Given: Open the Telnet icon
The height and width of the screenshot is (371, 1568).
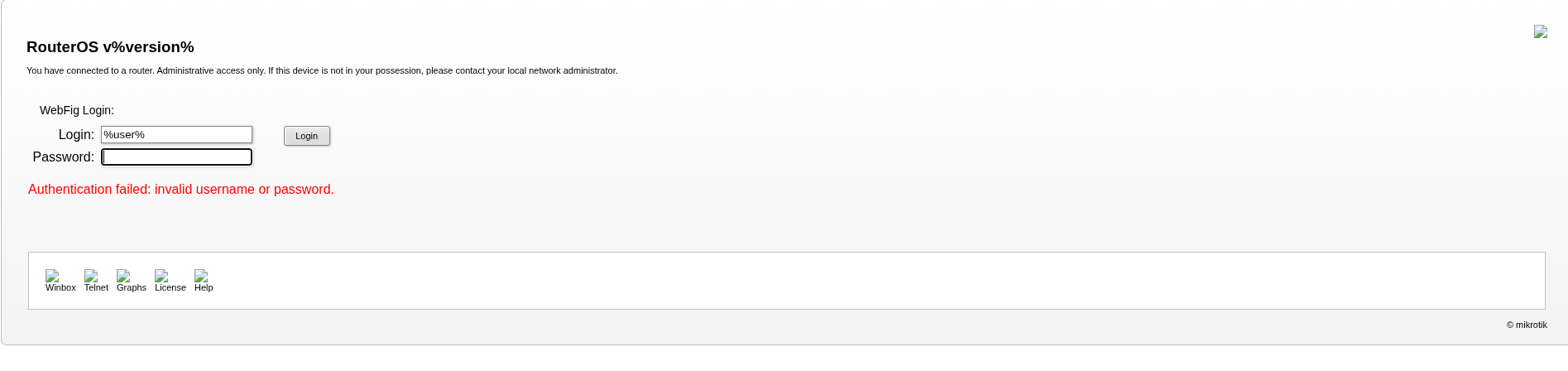Looking at the screenshot, I should (91, 275).
